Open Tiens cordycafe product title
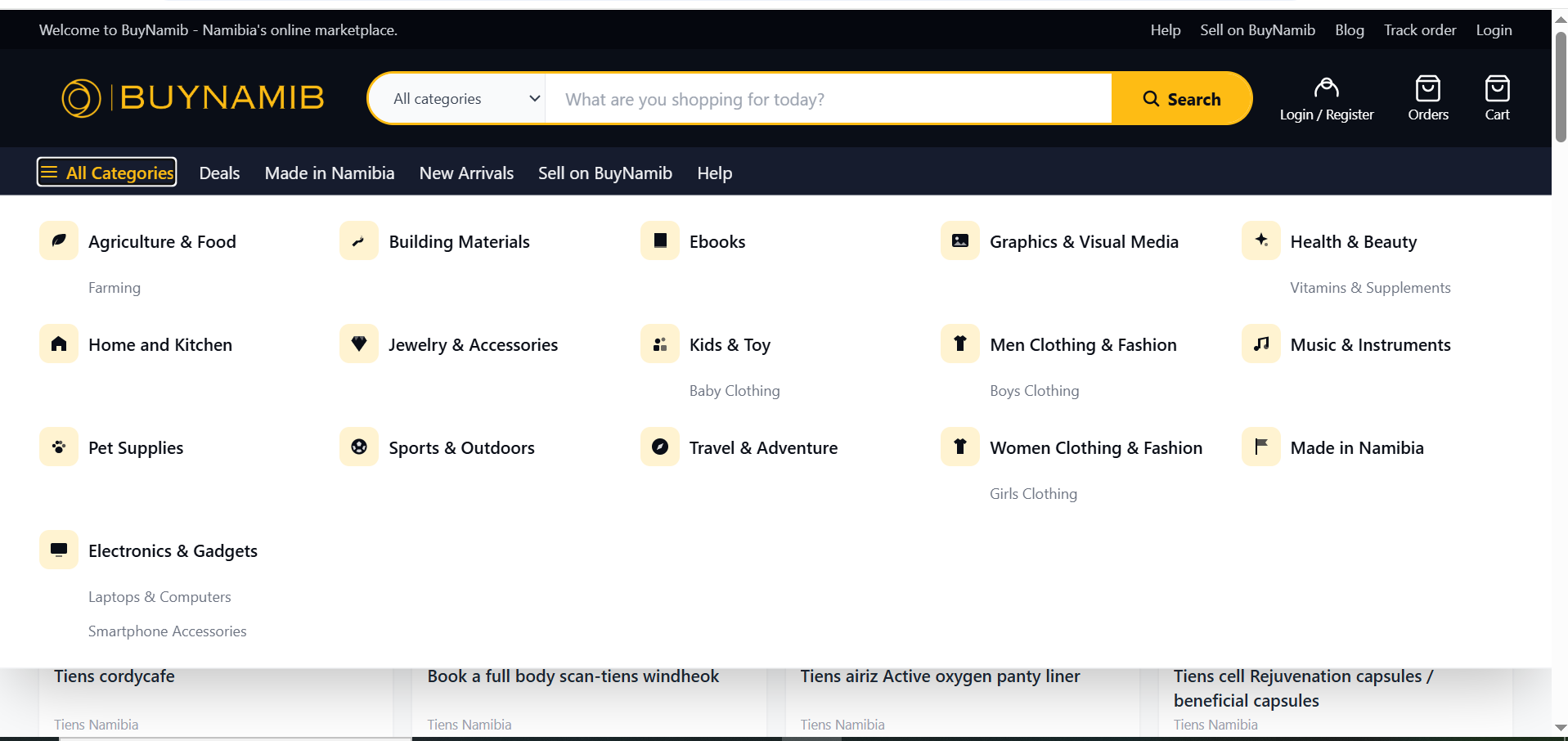The height and width of the screenshot is (741, 1568). (x=115, y=676)
